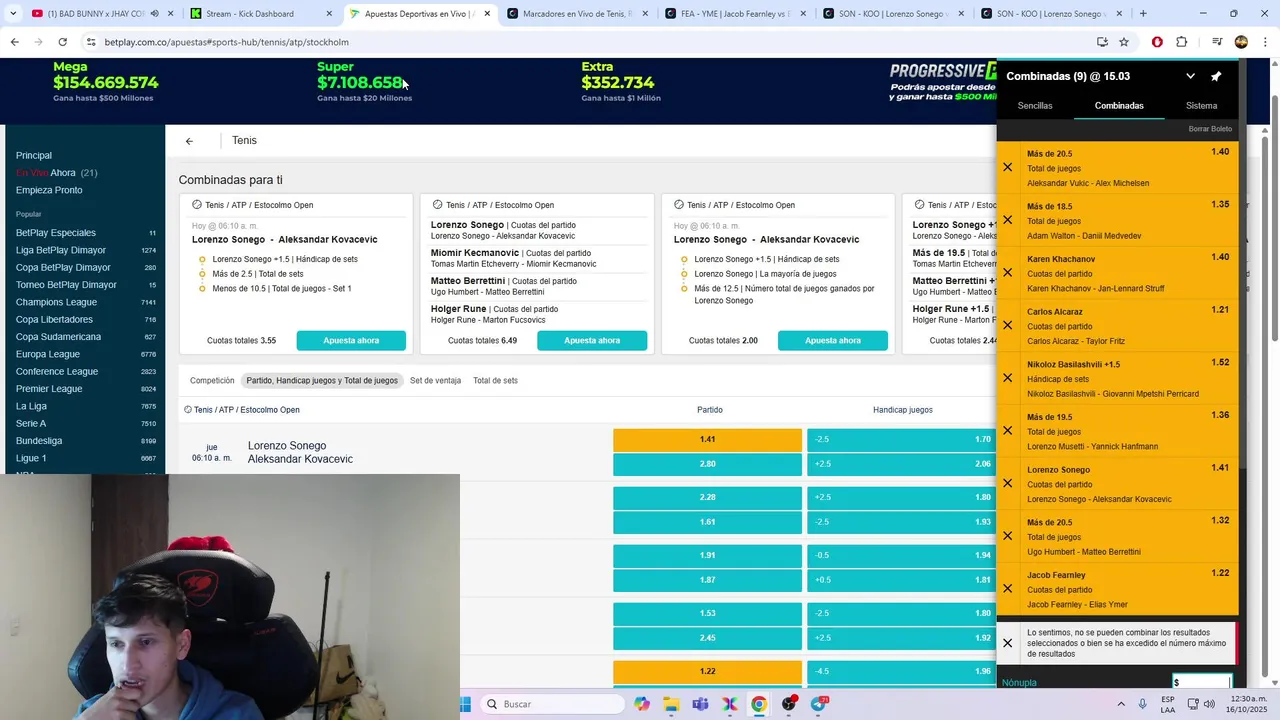Image resolution: width=1280 pixels, height=720 pixels.
Task: Select Partido, Handicap juegos y Total filter
Action: pyautogui.click(x=322, y=381)
